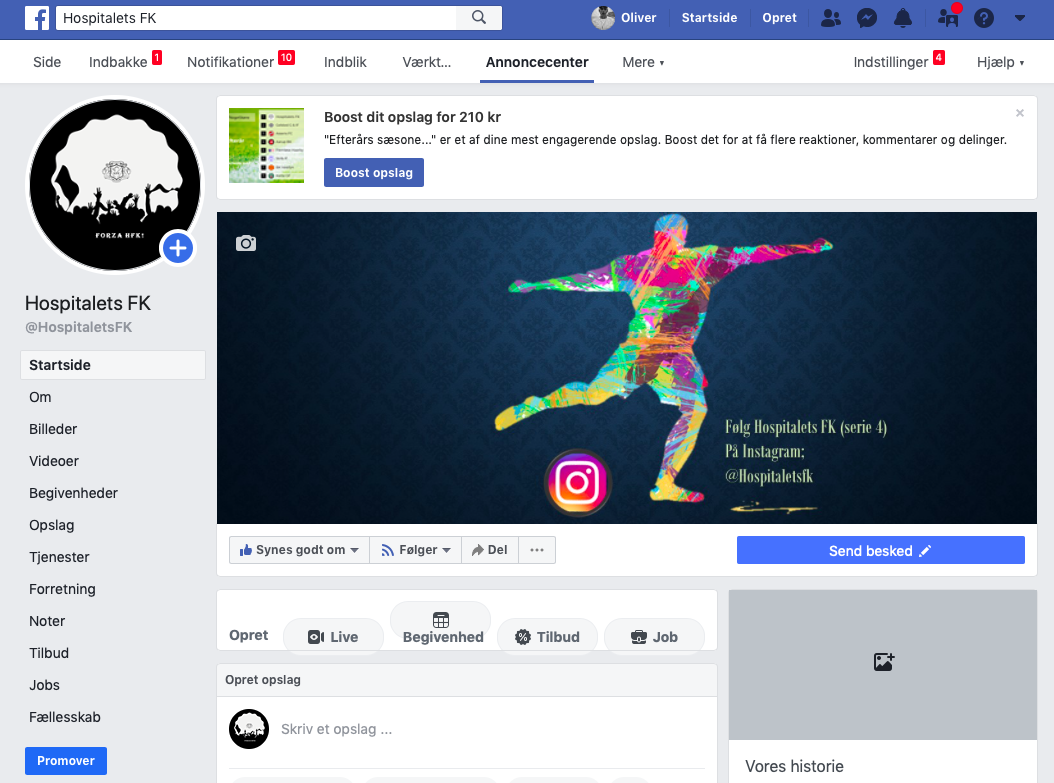Open Billeder in the sidebar
Image resolution: width=1054 pixels, height=783 pixels.
click(53, 429)
